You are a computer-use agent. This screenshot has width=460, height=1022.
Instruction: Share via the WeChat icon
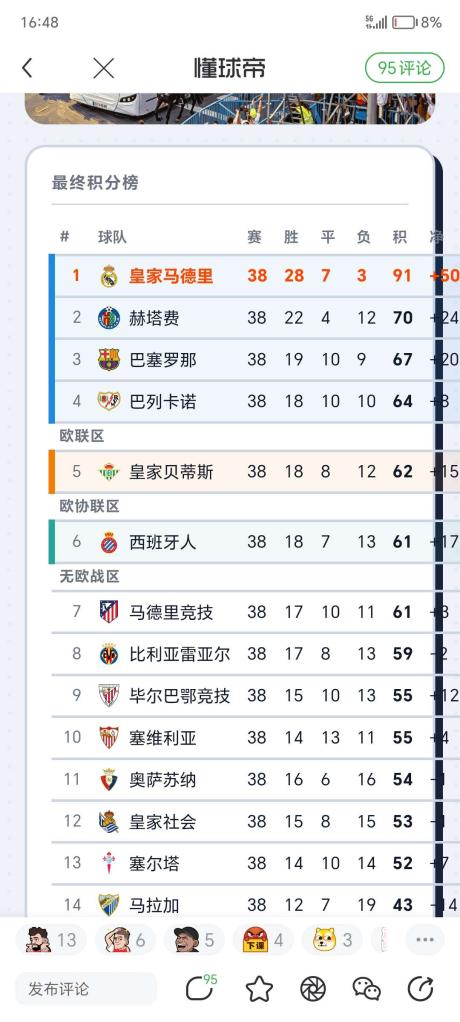pos(367,989)
